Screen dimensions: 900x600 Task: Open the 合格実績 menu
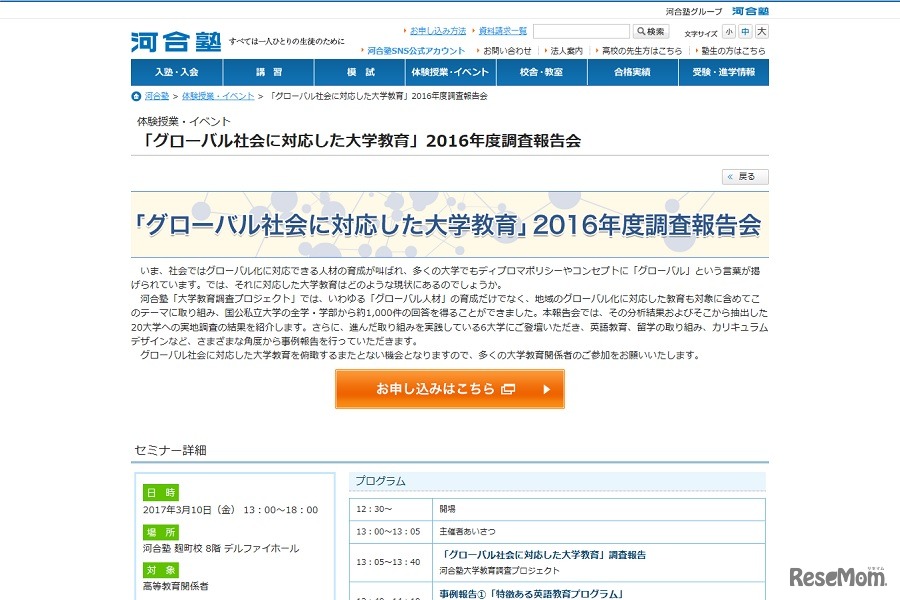coord(633,72)
